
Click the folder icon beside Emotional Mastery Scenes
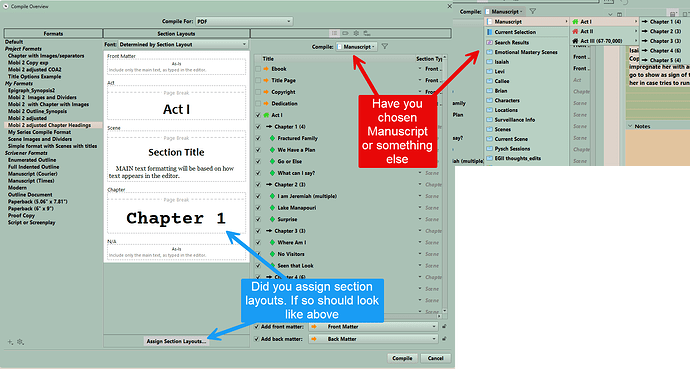click(489, 52)
